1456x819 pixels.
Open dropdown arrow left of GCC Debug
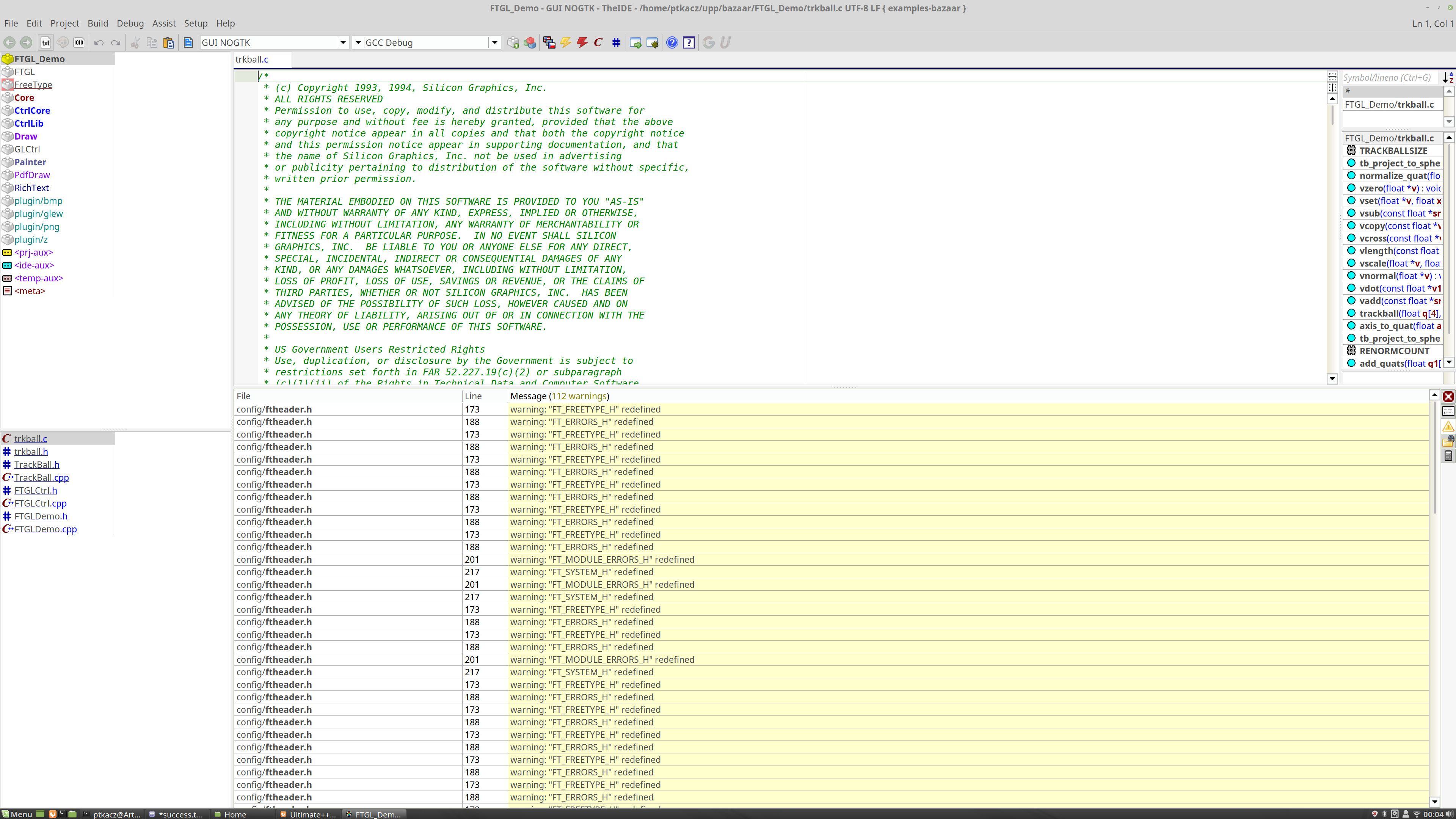point(358,42)
